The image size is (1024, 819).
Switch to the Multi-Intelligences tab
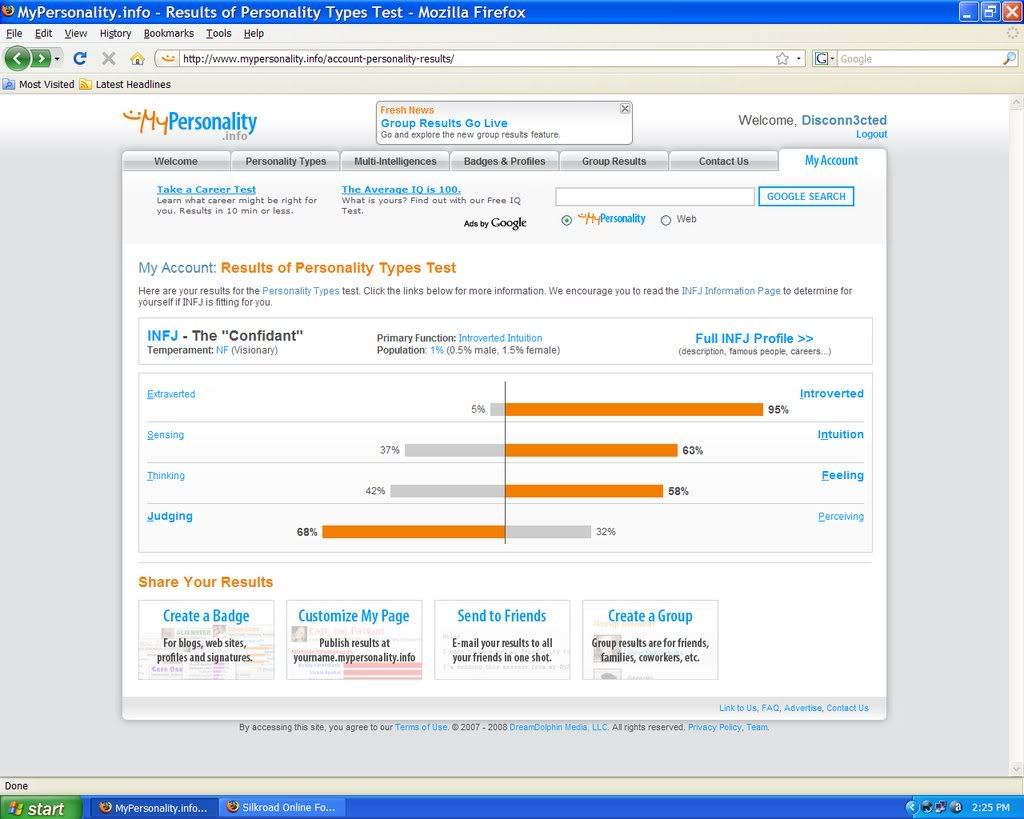[x=395, y=161]
